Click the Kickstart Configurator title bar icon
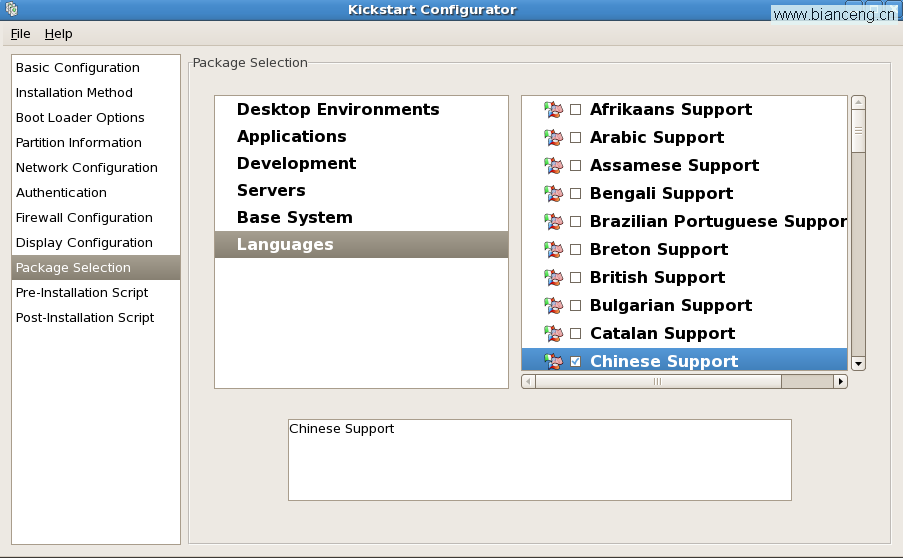The height and width of the screenshot is (558, 903). point(11,10)
